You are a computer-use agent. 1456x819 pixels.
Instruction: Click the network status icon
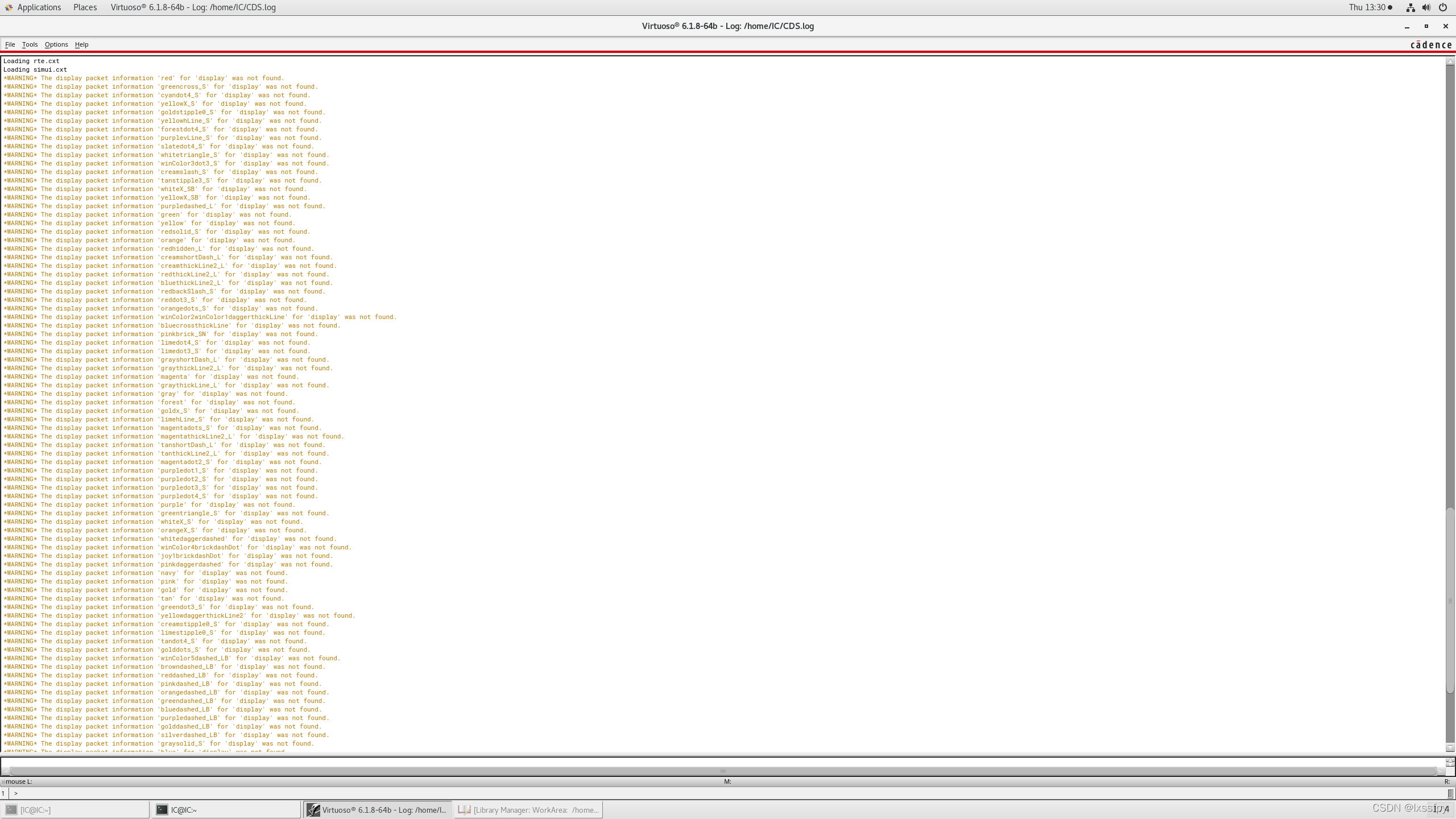(1410, 7)
